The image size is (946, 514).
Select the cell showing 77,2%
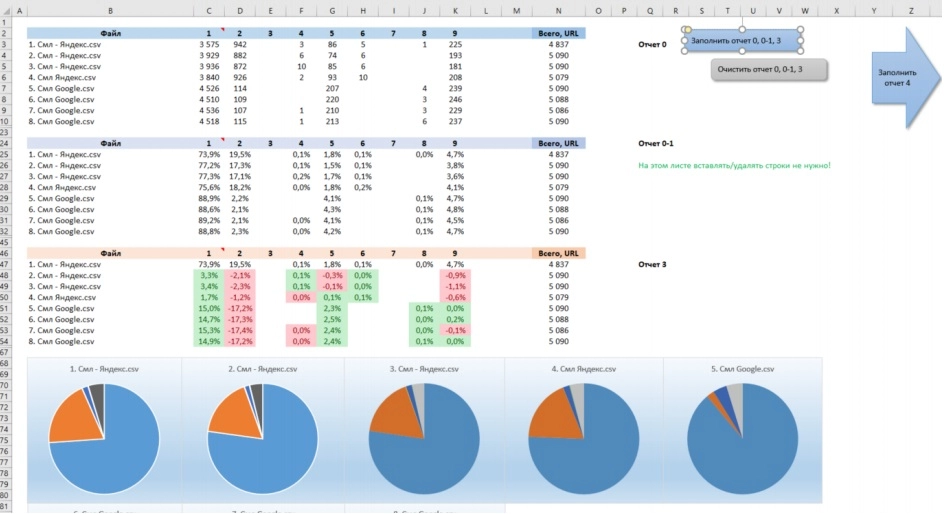(x=209, y=165)
